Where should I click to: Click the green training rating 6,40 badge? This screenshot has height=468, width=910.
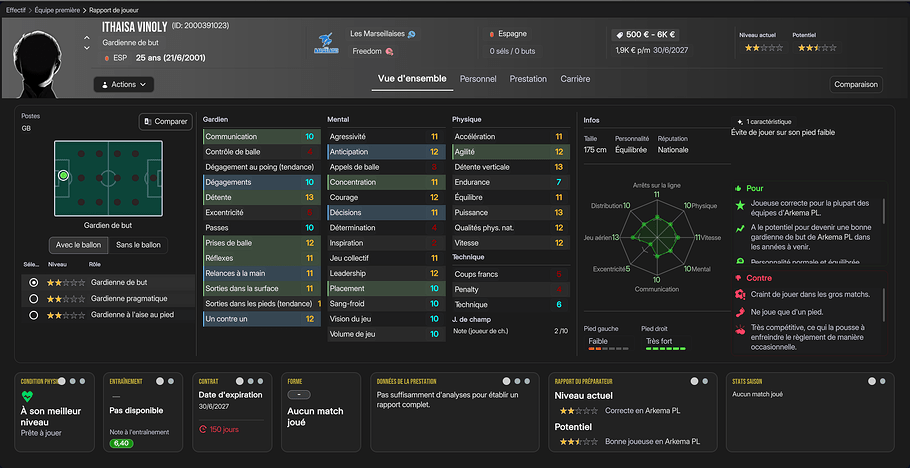point(121,443)
